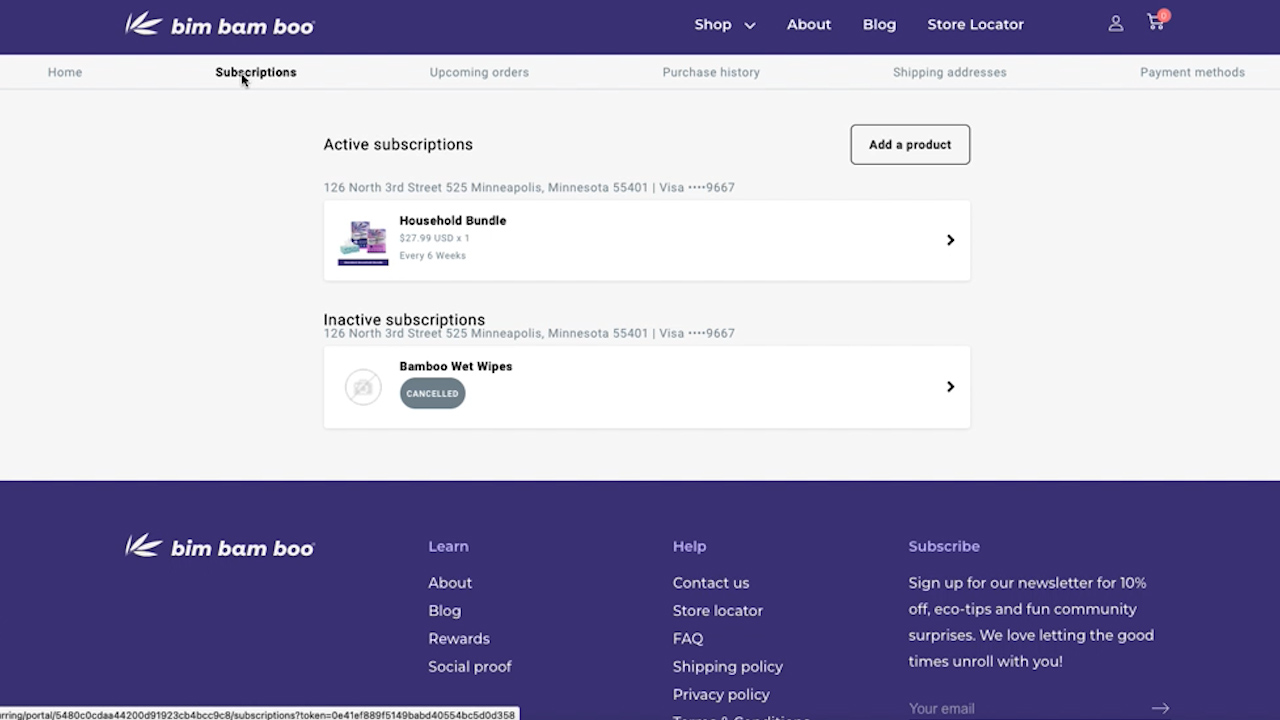Image resolution: width=1280 pixels, height=720 pixels.
Task: Open the Shipping policy link
Action: point(728,667)
